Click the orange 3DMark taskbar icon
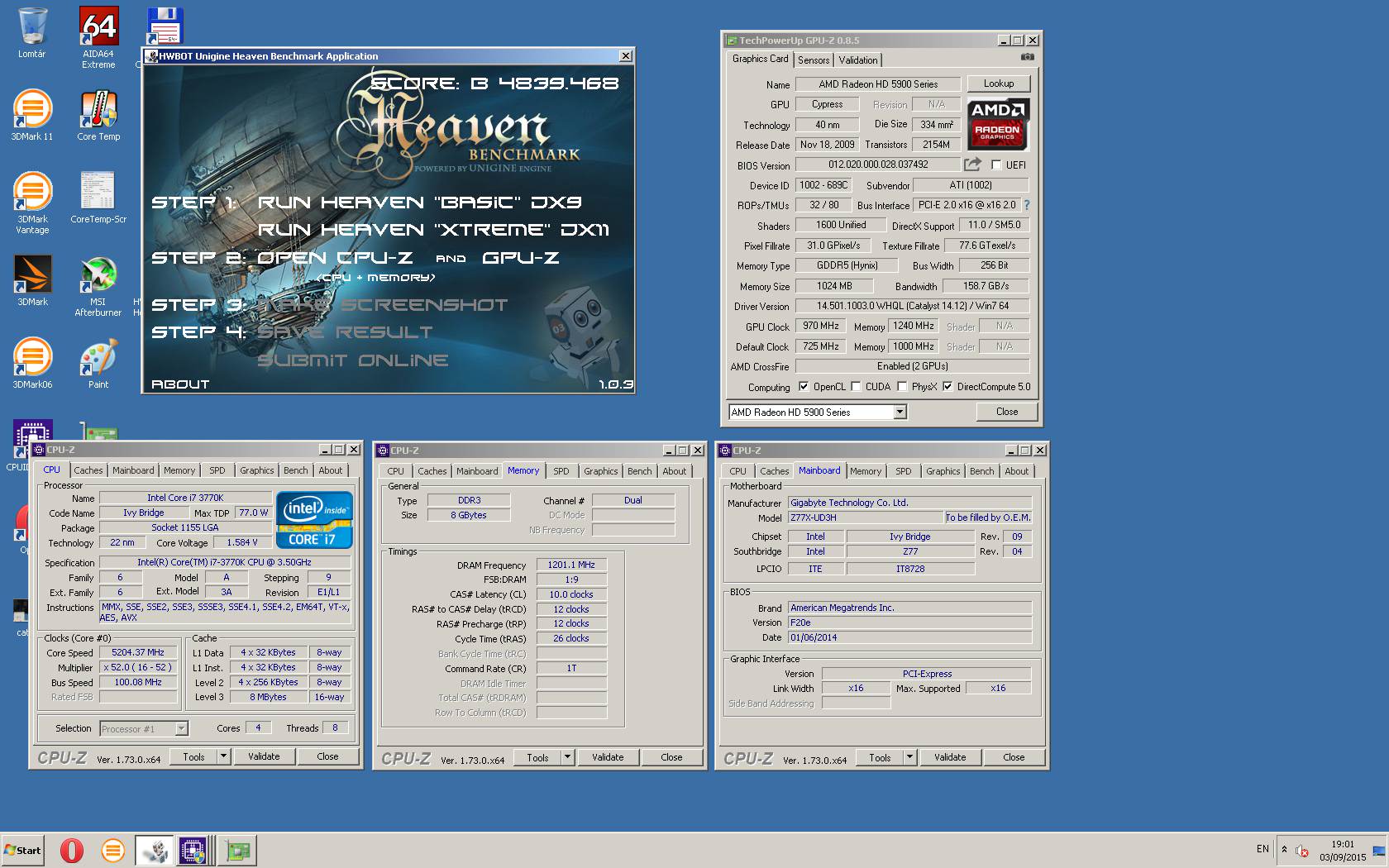This screenshot has height=868, width=1389. coord(112,850)
